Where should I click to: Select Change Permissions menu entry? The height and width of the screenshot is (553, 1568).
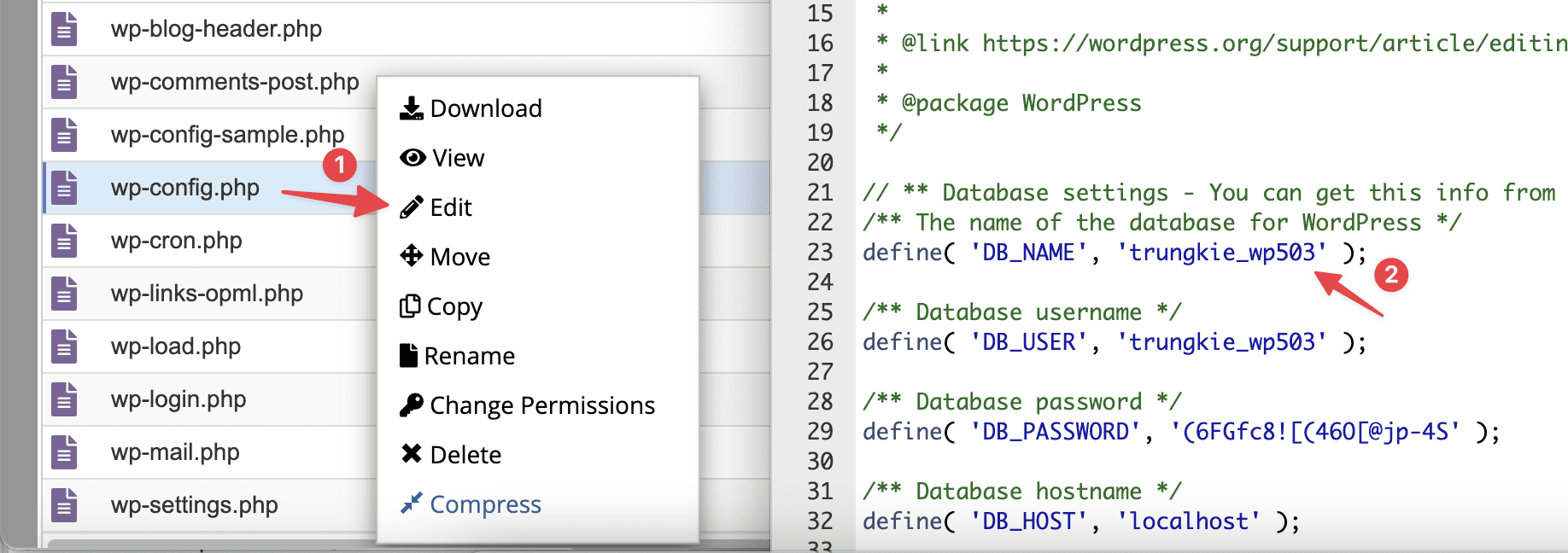coord(542,405)
